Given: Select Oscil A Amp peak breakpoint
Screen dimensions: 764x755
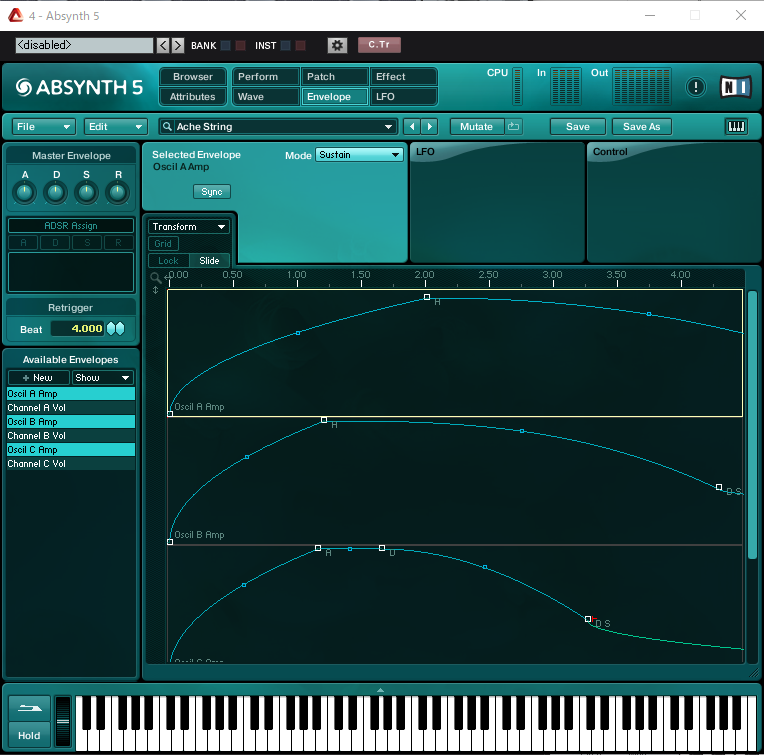Looking at the screenshot, I should pos(427,297).
